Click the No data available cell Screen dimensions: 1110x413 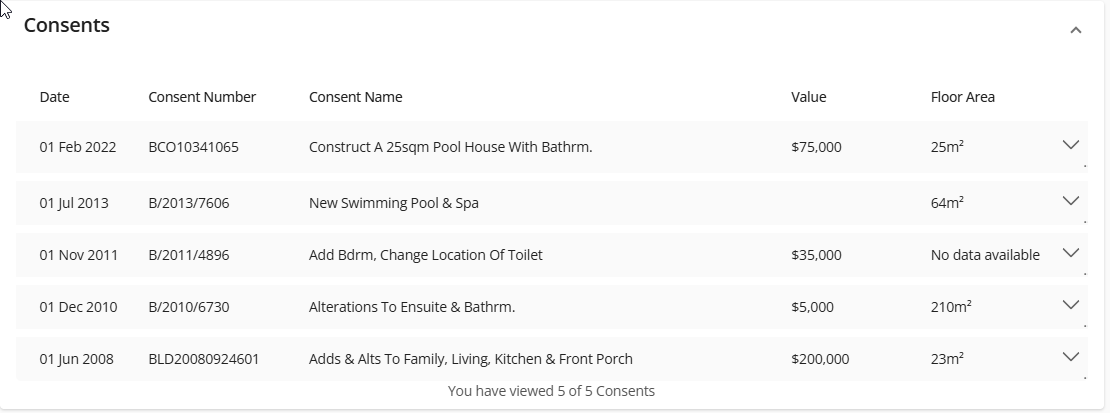click(x=985, y=255)
